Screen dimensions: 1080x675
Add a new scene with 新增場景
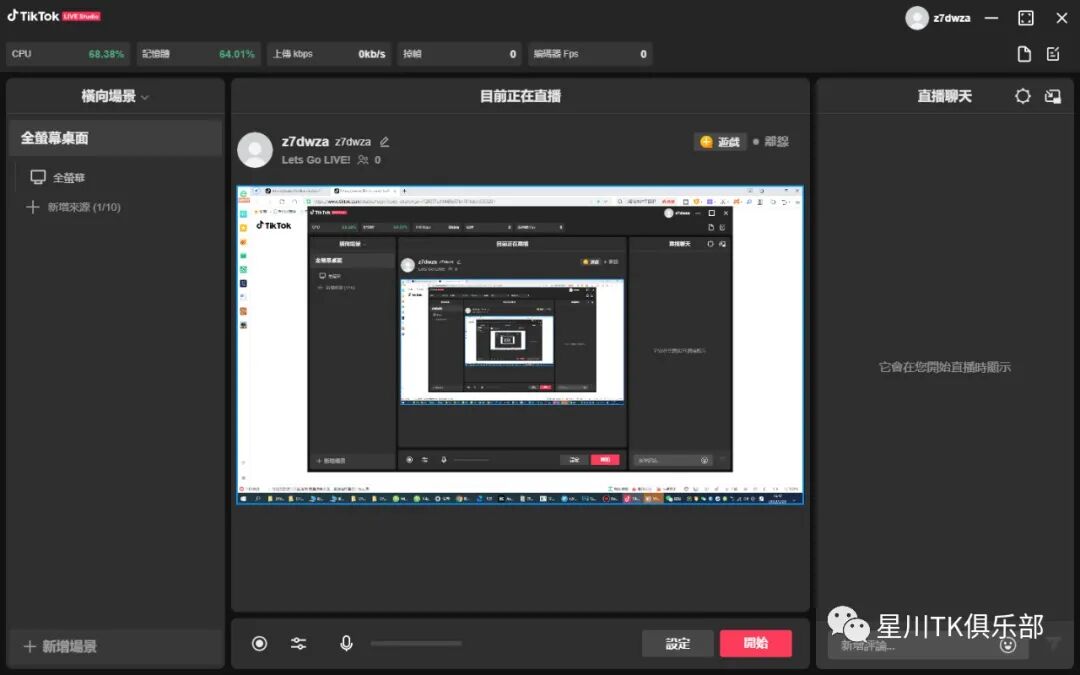tap(60, 646)
